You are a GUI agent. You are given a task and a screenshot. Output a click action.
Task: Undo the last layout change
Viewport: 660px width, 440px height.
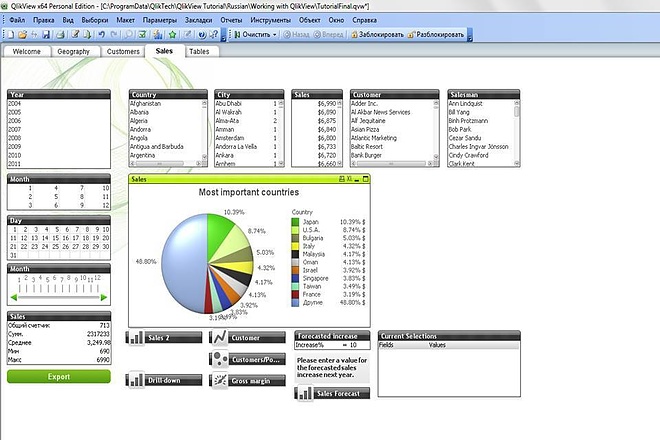pos(101,35)
